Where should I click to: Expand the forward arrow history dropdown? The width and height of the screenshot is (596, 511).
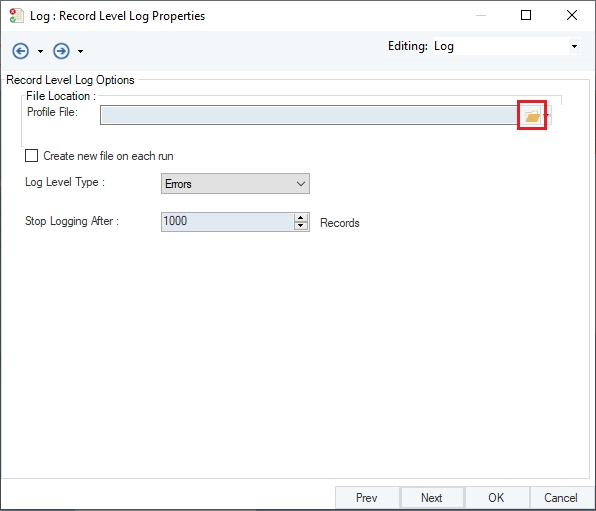click(80, 51)
